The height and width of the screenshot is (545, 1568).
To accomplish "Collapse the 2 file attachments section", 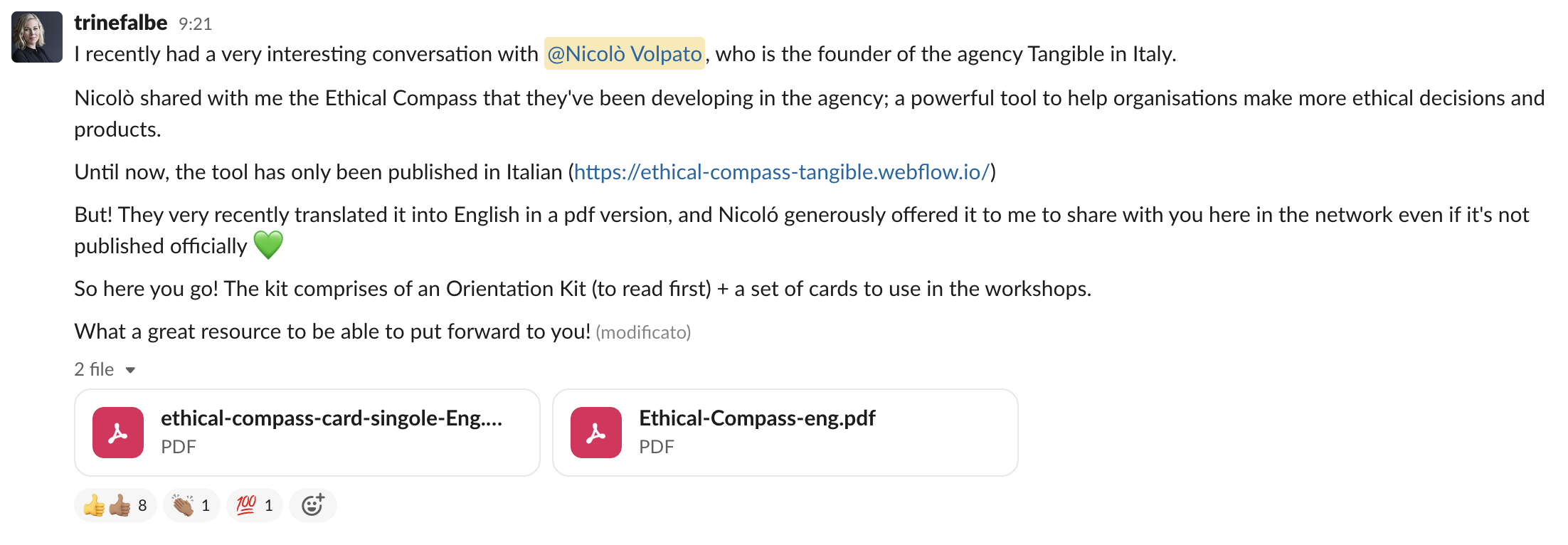I will (130, 369).
